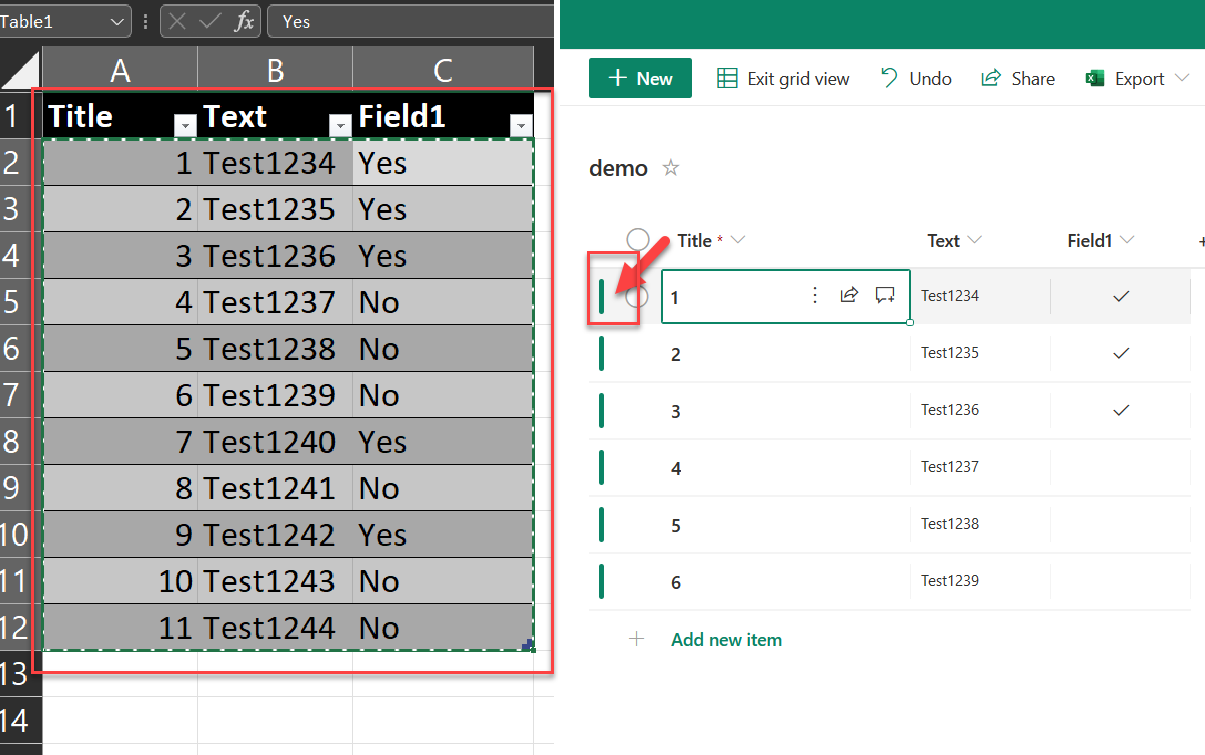
Task: Click Excel cell Test1241
Action: click(x=275, y=488)
